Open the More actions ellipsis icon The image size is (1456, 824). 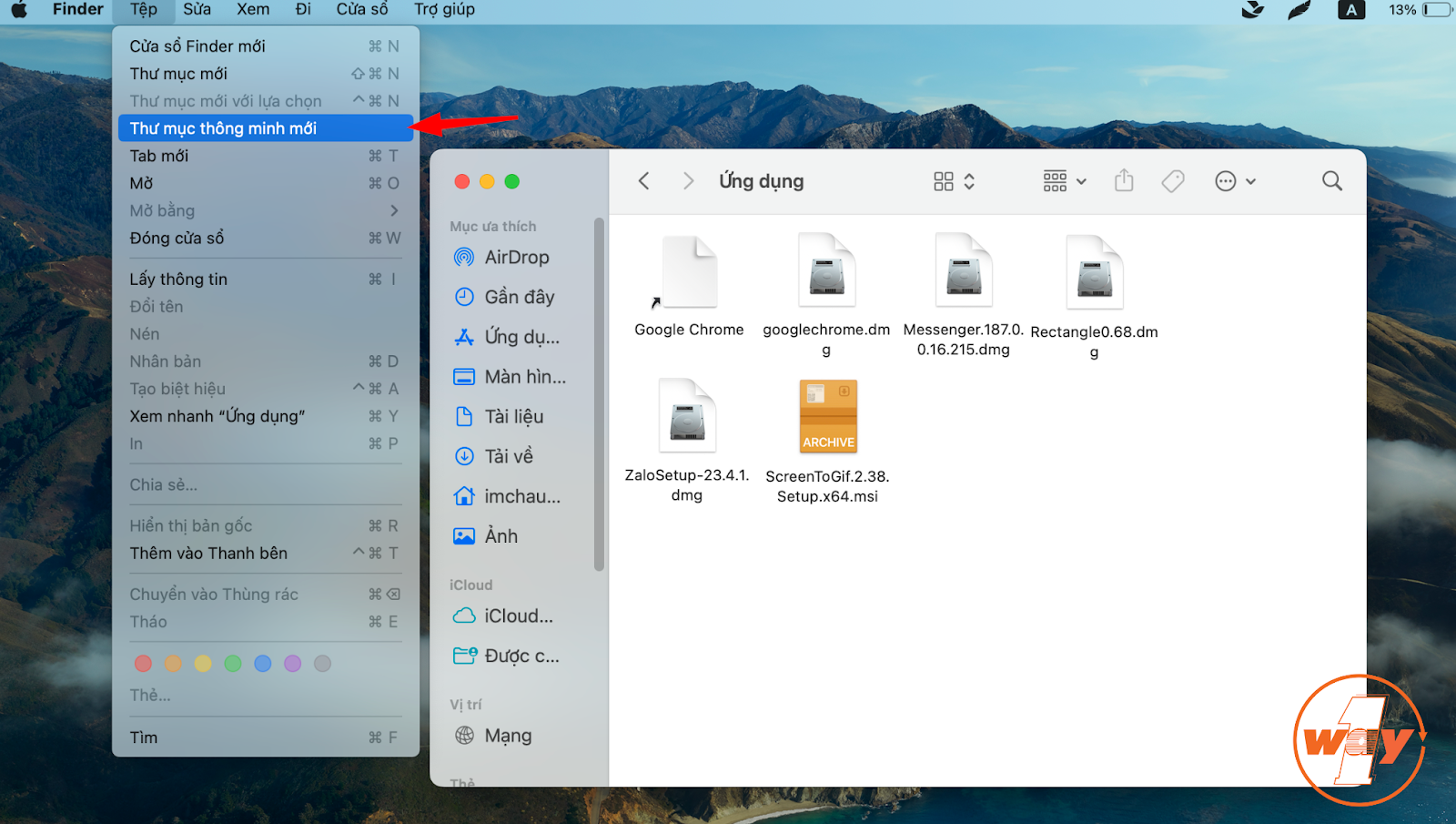pos(1226,181)
